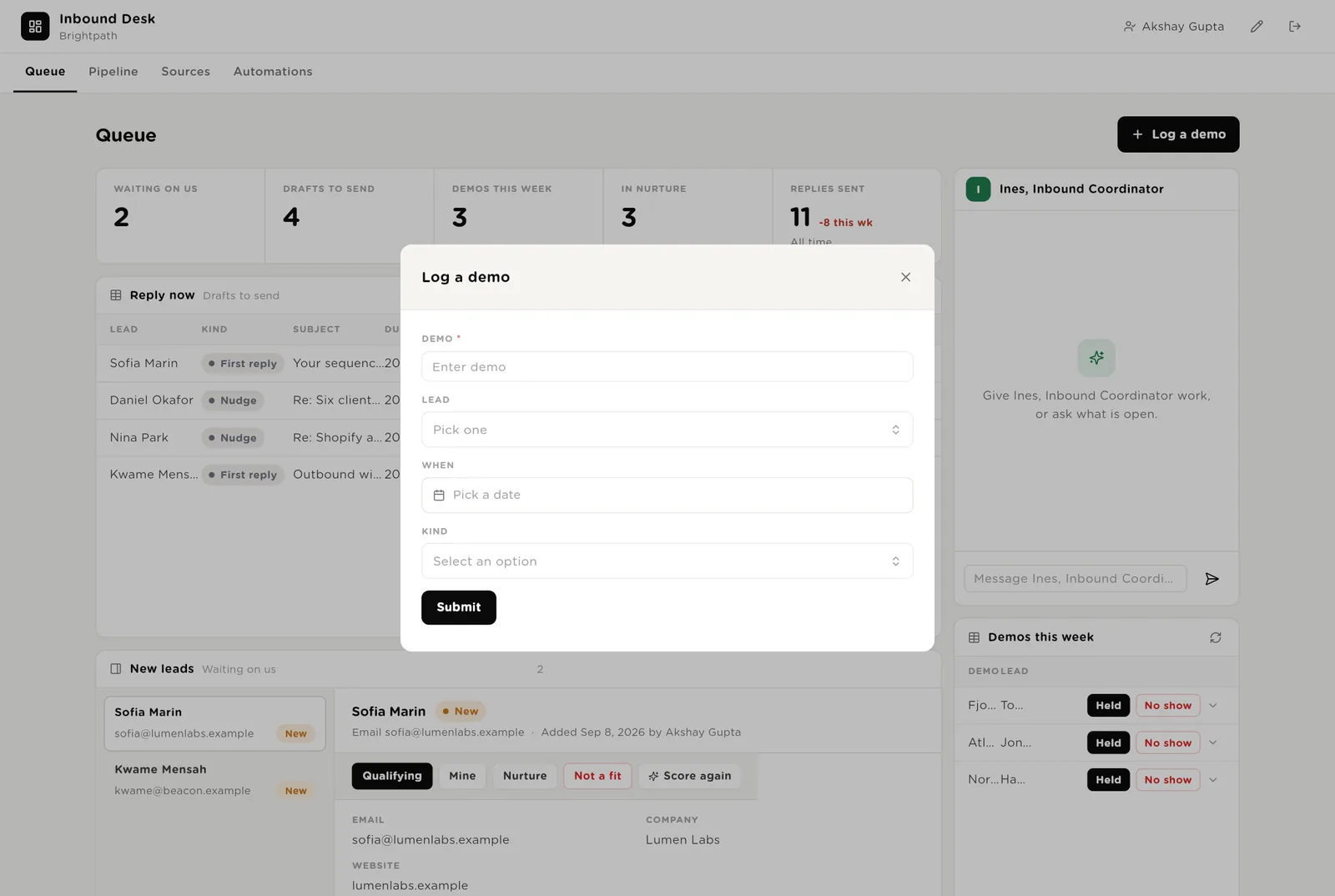The width and height of the screenshot is (1335, 896).
Task: Click the pencil edit icon in header
Action: coord(1257,27)
